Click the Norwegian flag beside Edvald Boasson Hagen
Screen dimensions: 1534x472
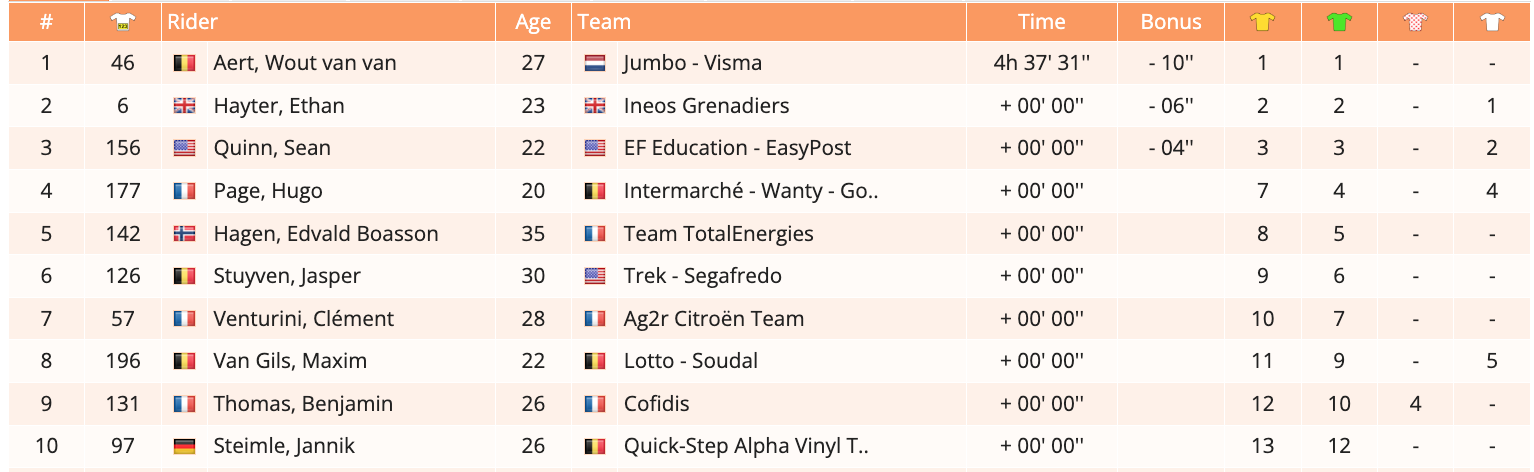click(x=184, y=234)
